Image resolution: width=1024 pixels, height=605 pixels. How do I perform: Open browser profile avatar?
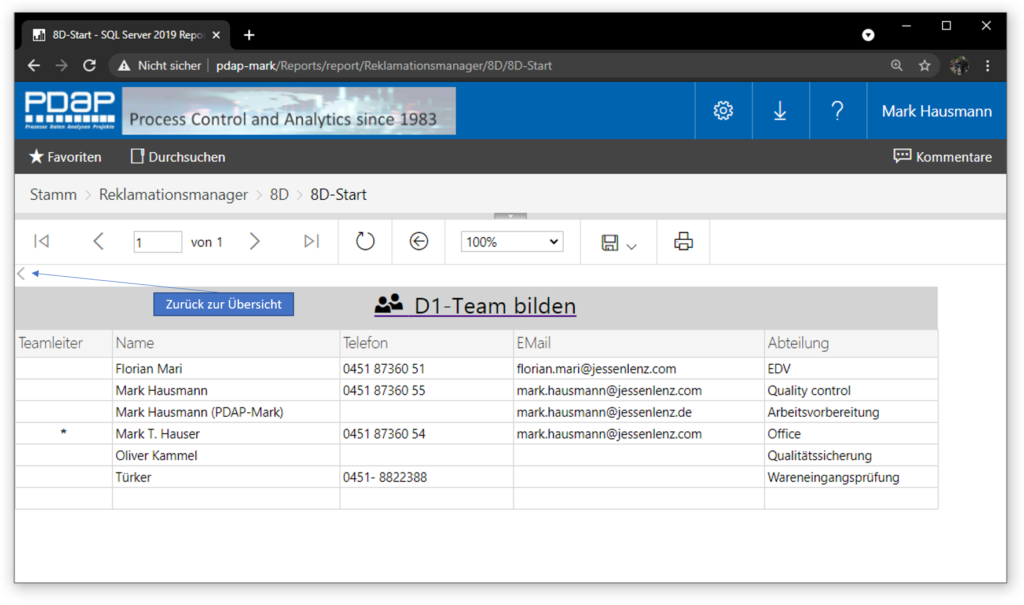click(959, 65)
